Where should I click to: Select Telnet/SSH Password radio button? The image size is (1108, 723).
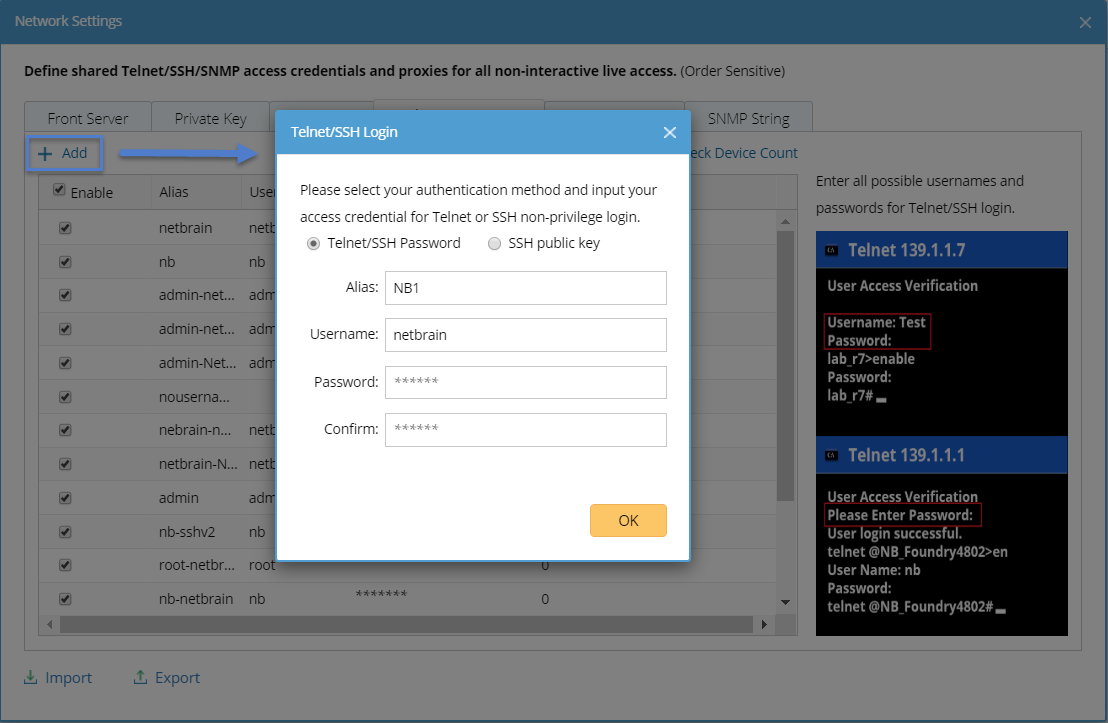(x=314, y=243)
